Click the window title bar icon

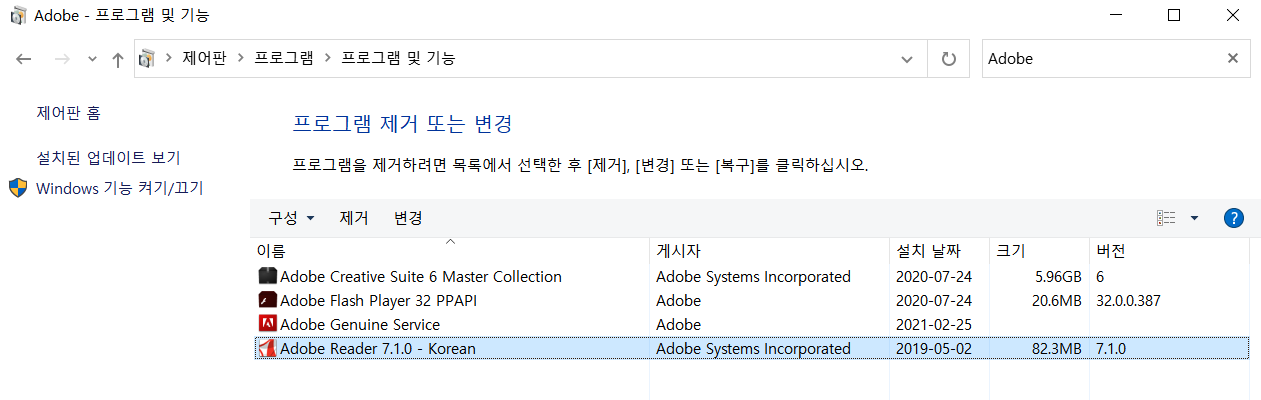(x=18, y=16)
